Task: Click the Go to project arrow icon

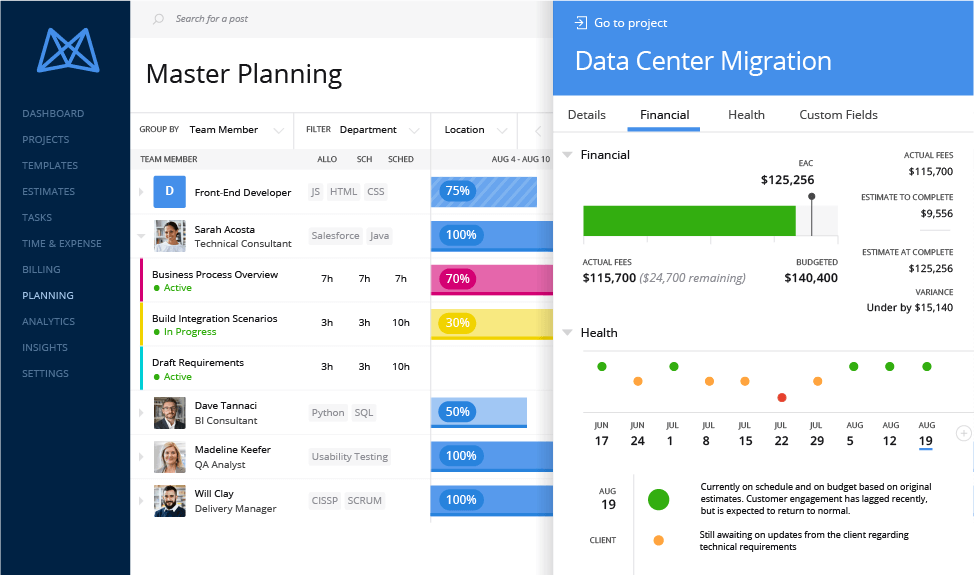Action: tap(581, 23)
